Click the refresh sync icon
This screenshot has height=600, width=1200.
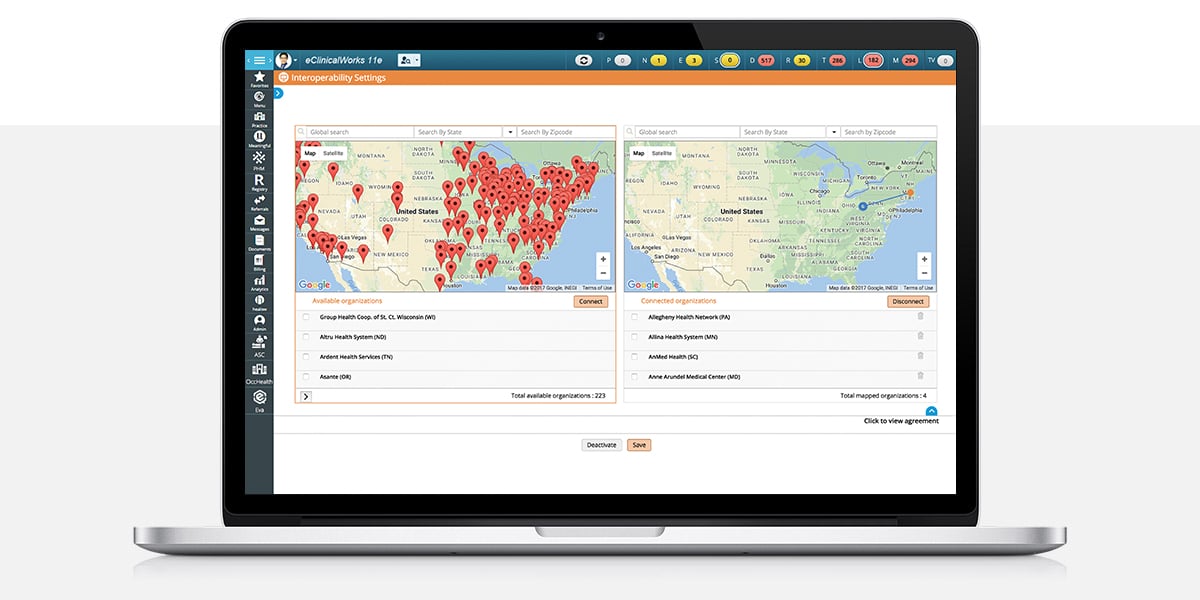click(x=584, y=61)
